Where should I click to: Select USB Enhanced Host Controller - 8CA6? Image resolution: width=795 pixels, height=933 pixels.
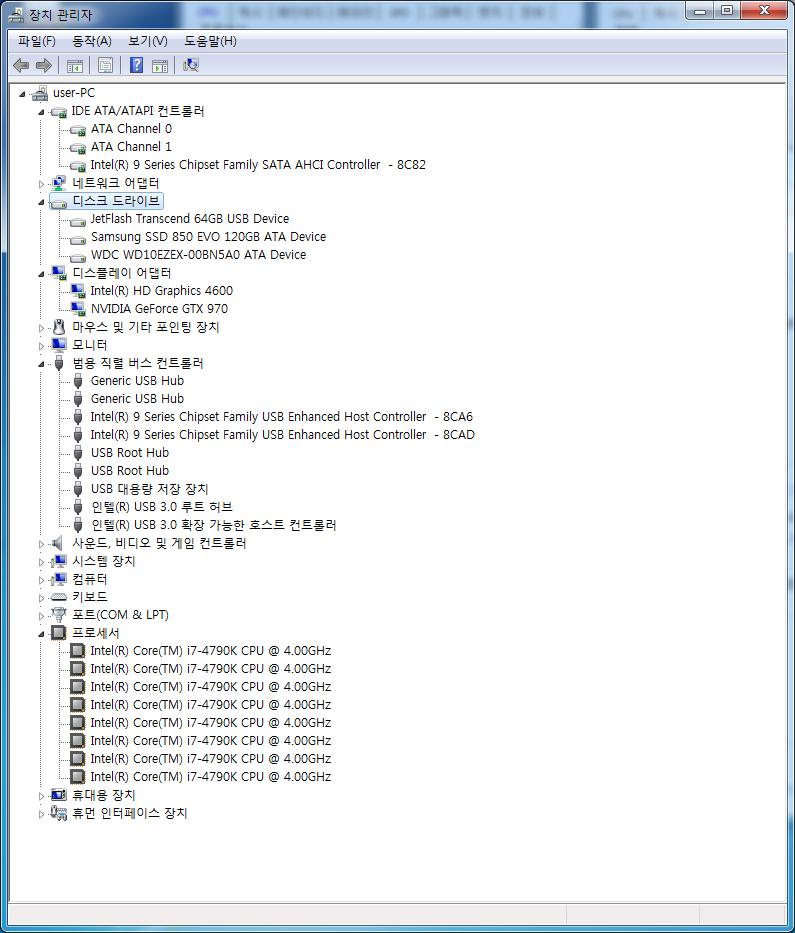[x=281, y=417]
